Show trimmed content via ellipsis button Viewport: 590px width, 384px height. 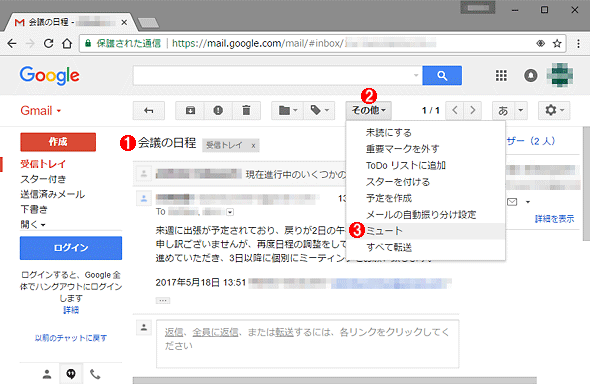[x=163, y=301]
